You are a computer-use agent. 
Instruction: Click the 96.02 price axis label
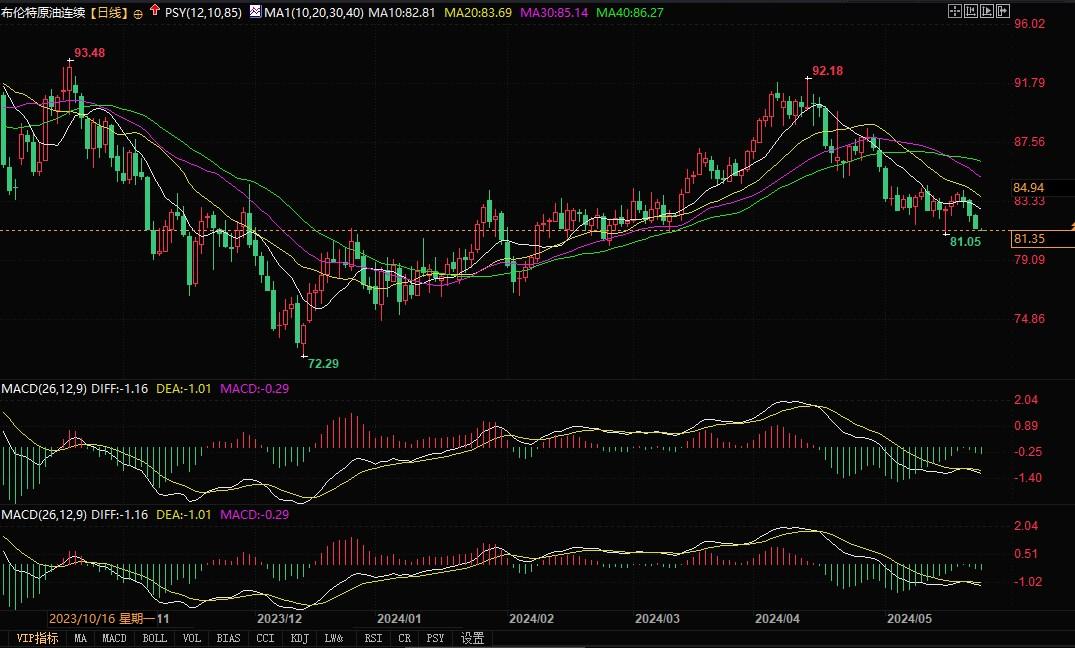coord(1030,23)
